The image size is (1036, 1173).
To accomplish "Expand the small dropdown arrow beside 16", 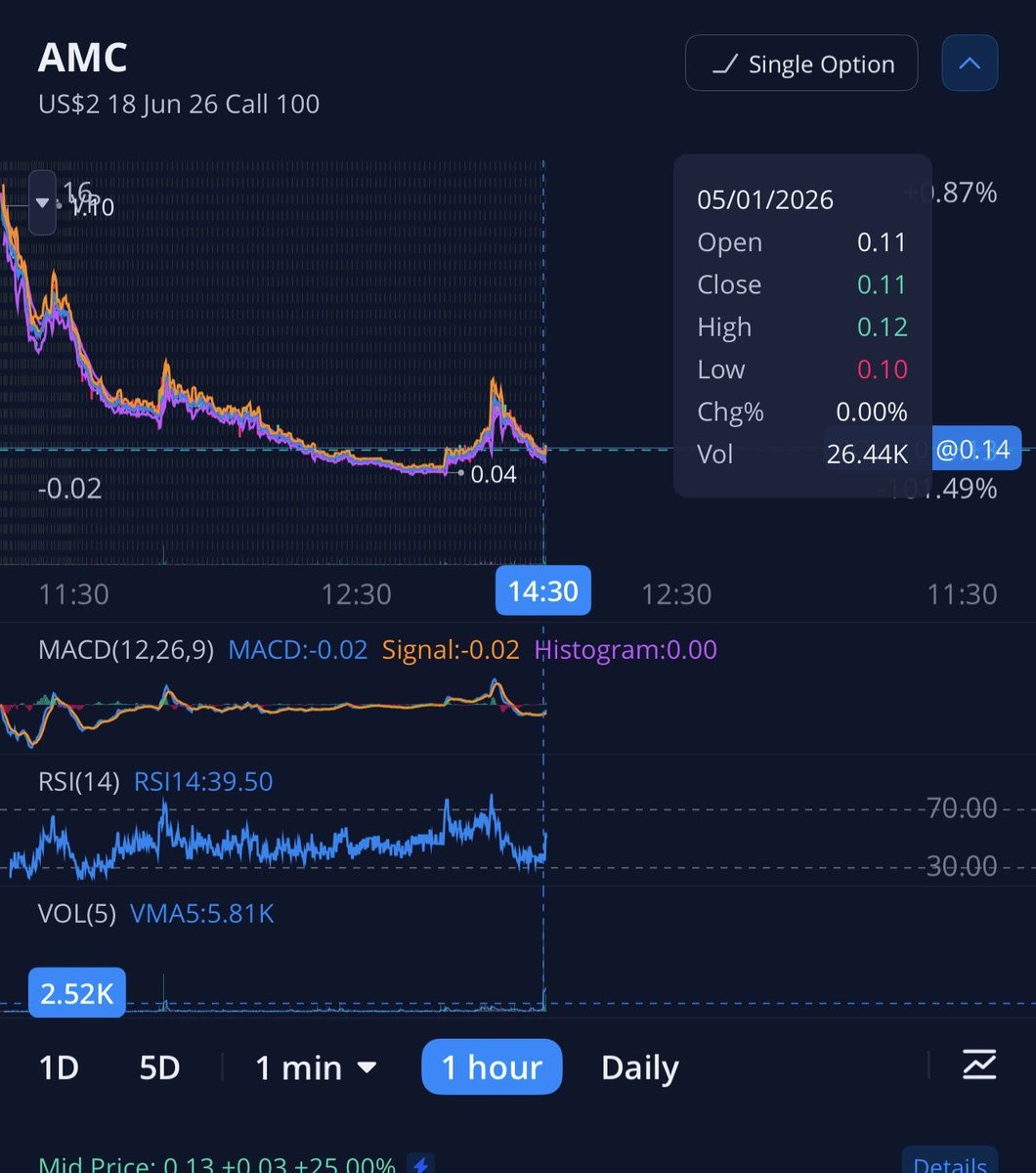I will point(42,202).
